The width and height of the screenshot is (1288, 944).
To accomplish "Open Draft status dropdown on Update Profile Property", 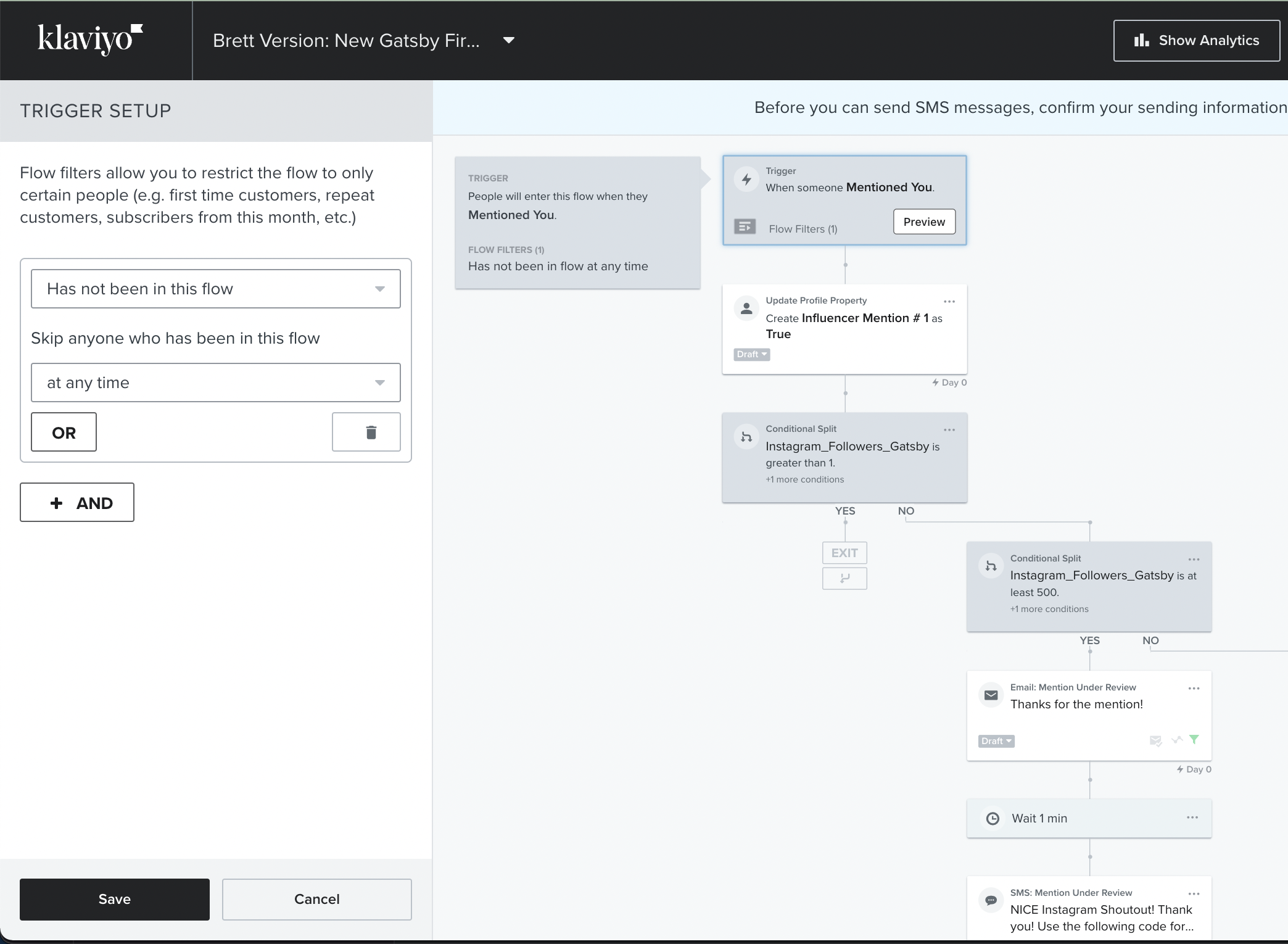I will point(752,354).
